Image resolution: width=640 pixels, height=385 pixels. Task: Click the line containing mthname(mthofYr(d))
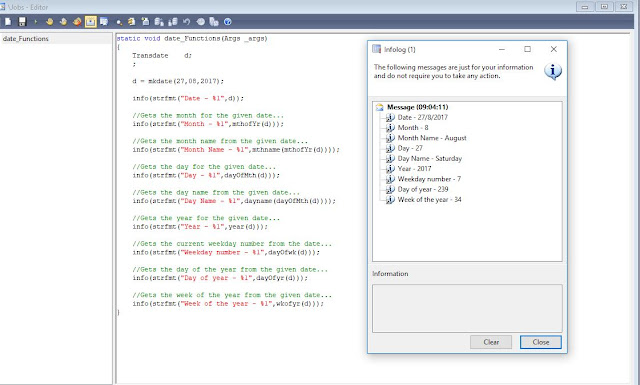point(236,150)
